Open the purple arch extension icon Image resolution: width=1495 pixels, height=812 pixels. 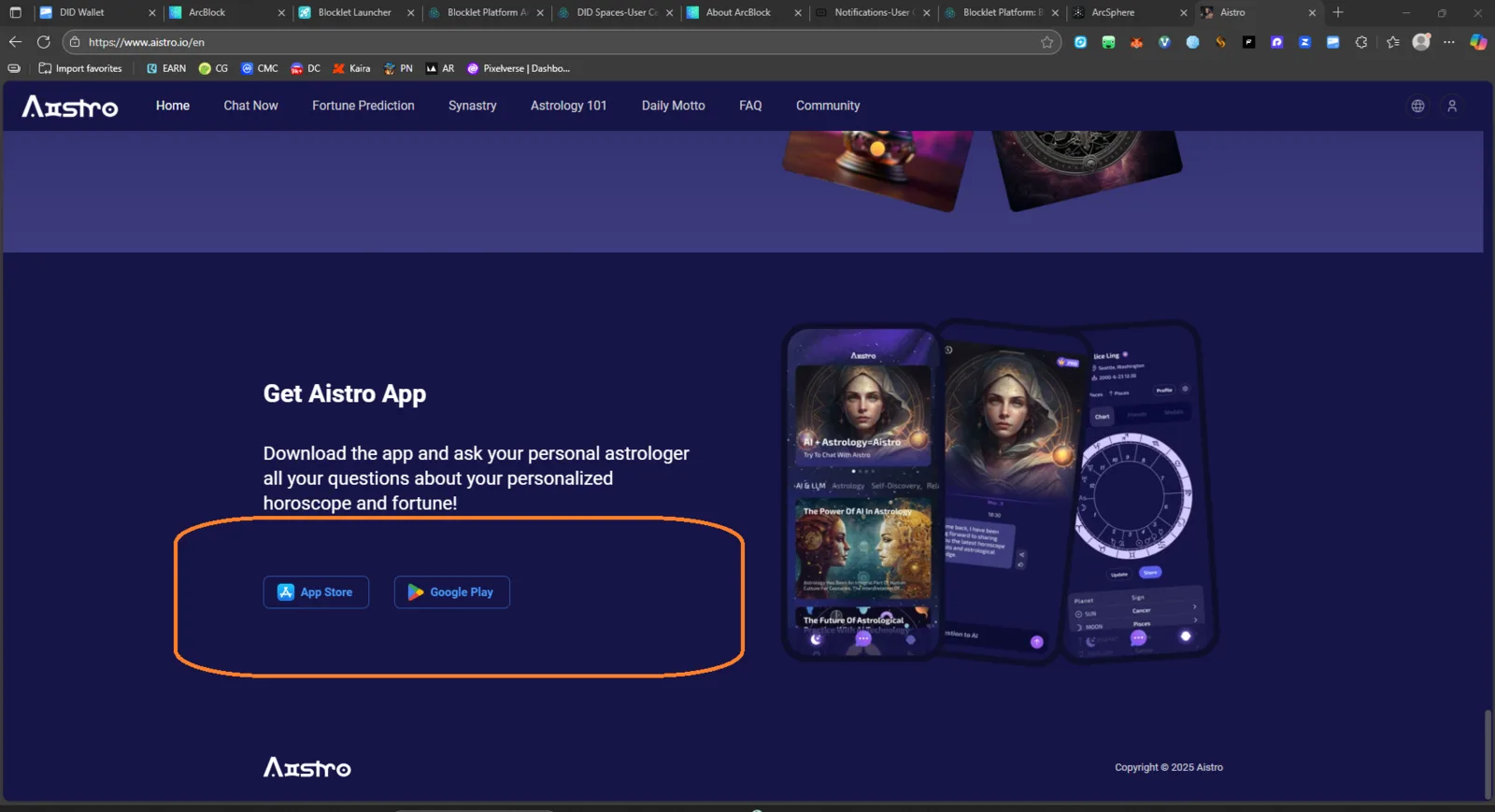click(x=1276, y=42)
